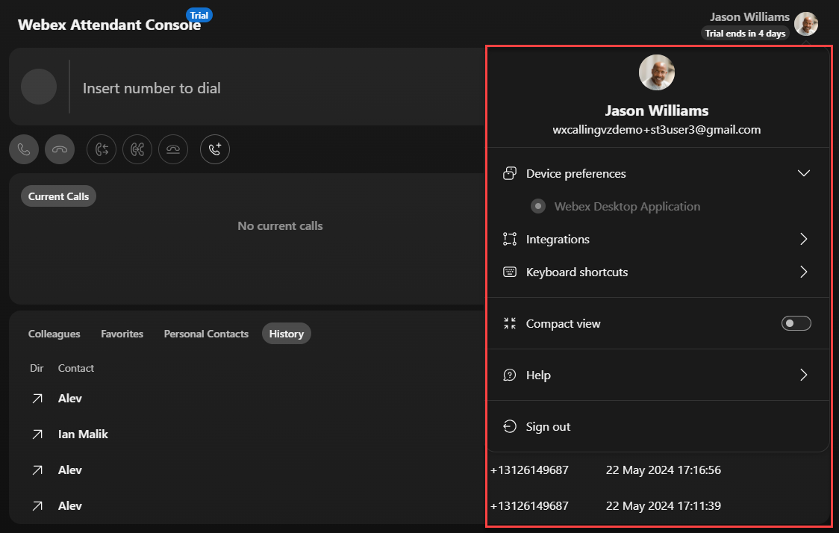Click the Keyboard shortcuts keyboard icon
Image resolution: width=840 pixels, height=534 pixels.
(509, 272)
